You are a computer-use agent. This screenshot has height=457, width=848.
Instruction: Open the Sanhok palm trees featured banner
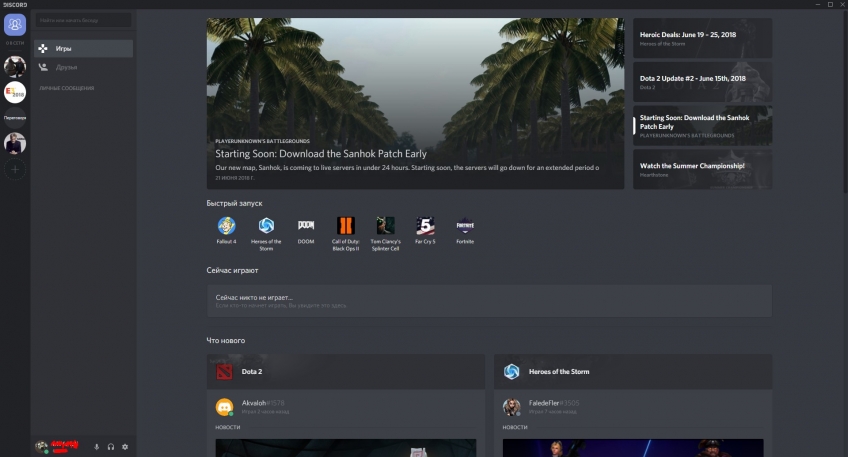[415, 103]
